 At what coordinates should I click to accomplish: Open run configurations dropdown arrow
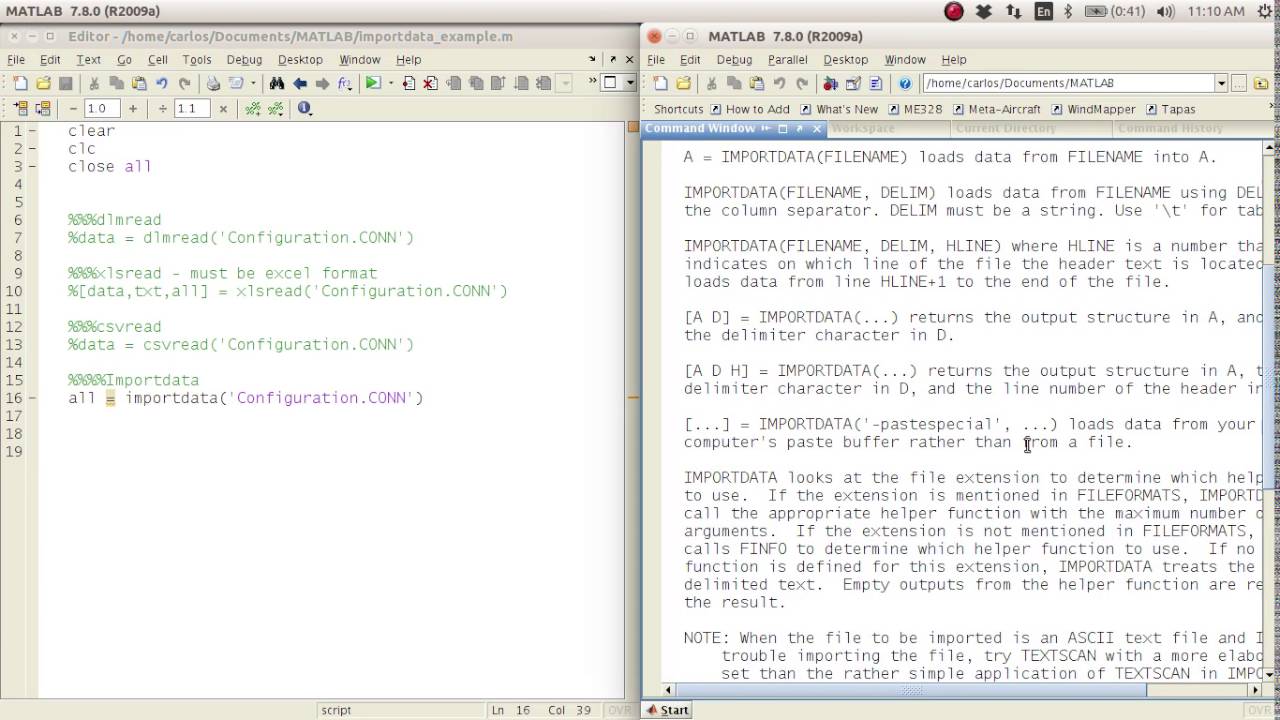click(x=391, y=83)
